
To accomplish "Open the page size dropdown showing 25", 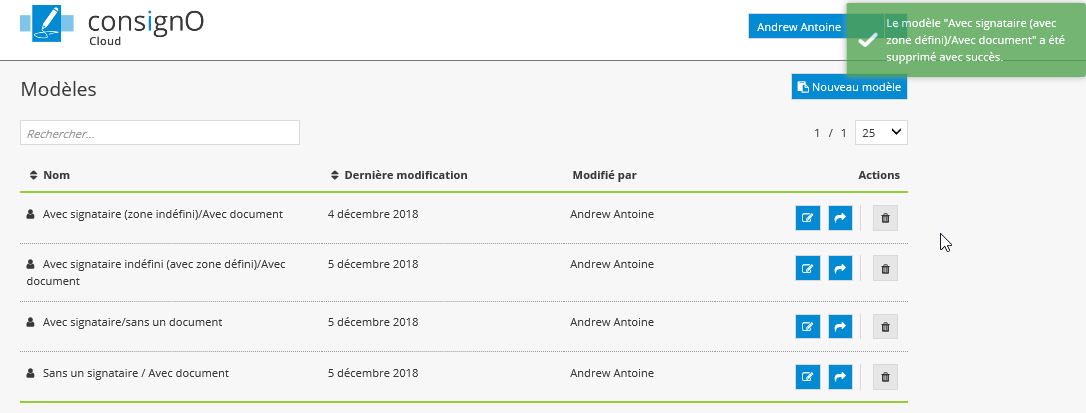I will click(881, 132).
